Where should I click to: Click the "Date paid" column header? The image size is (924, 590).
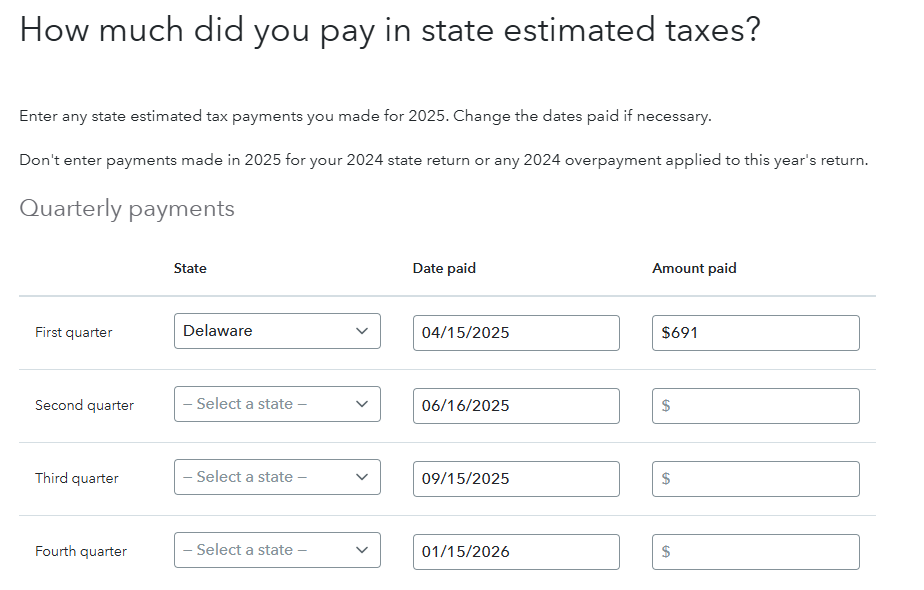point(444,268)
